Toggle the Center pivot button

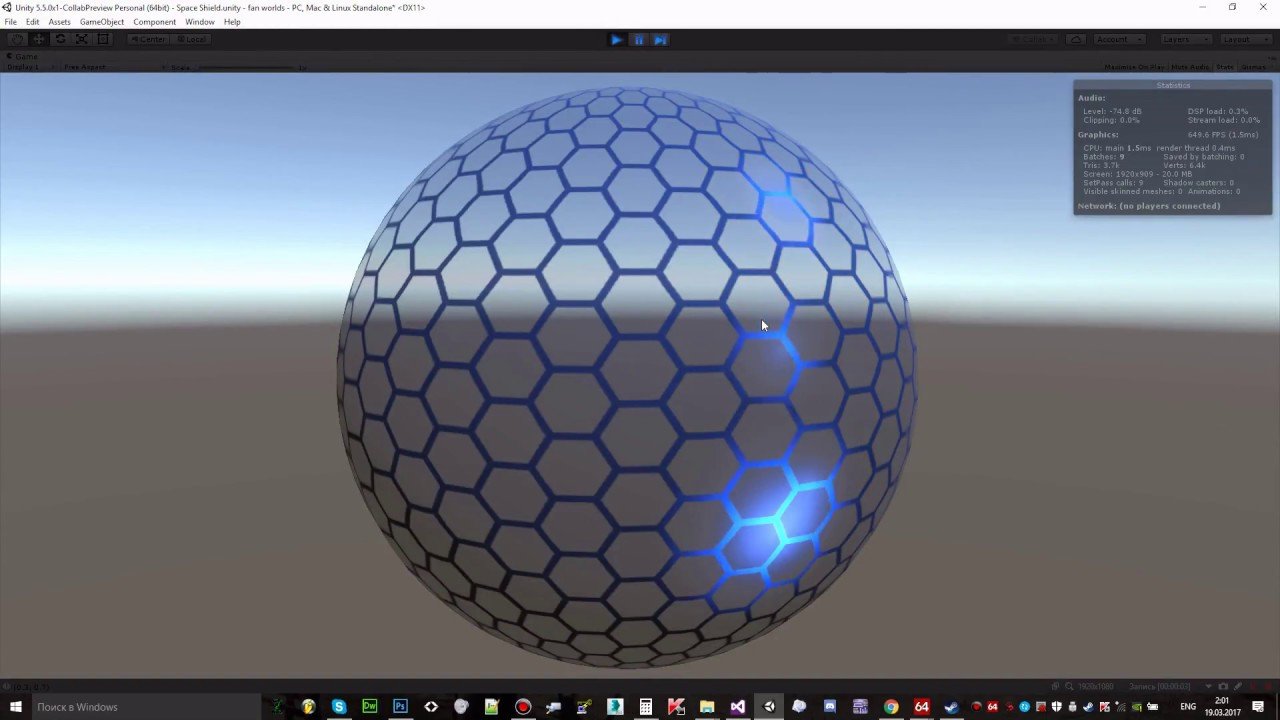point(149,39)
